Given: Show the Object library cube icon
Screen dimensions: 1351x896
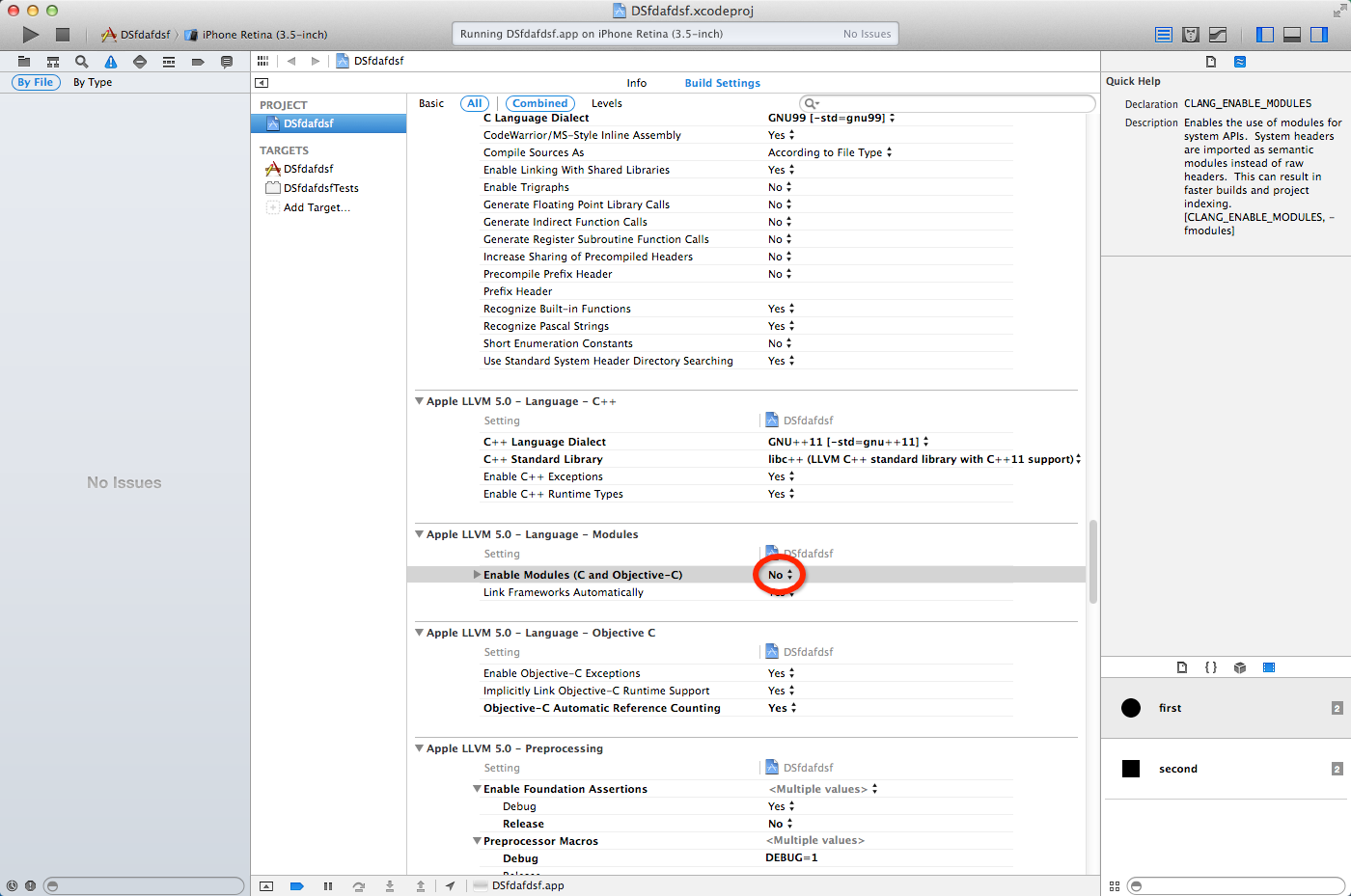Looking at the screenshot, I should pos(1240,667).
